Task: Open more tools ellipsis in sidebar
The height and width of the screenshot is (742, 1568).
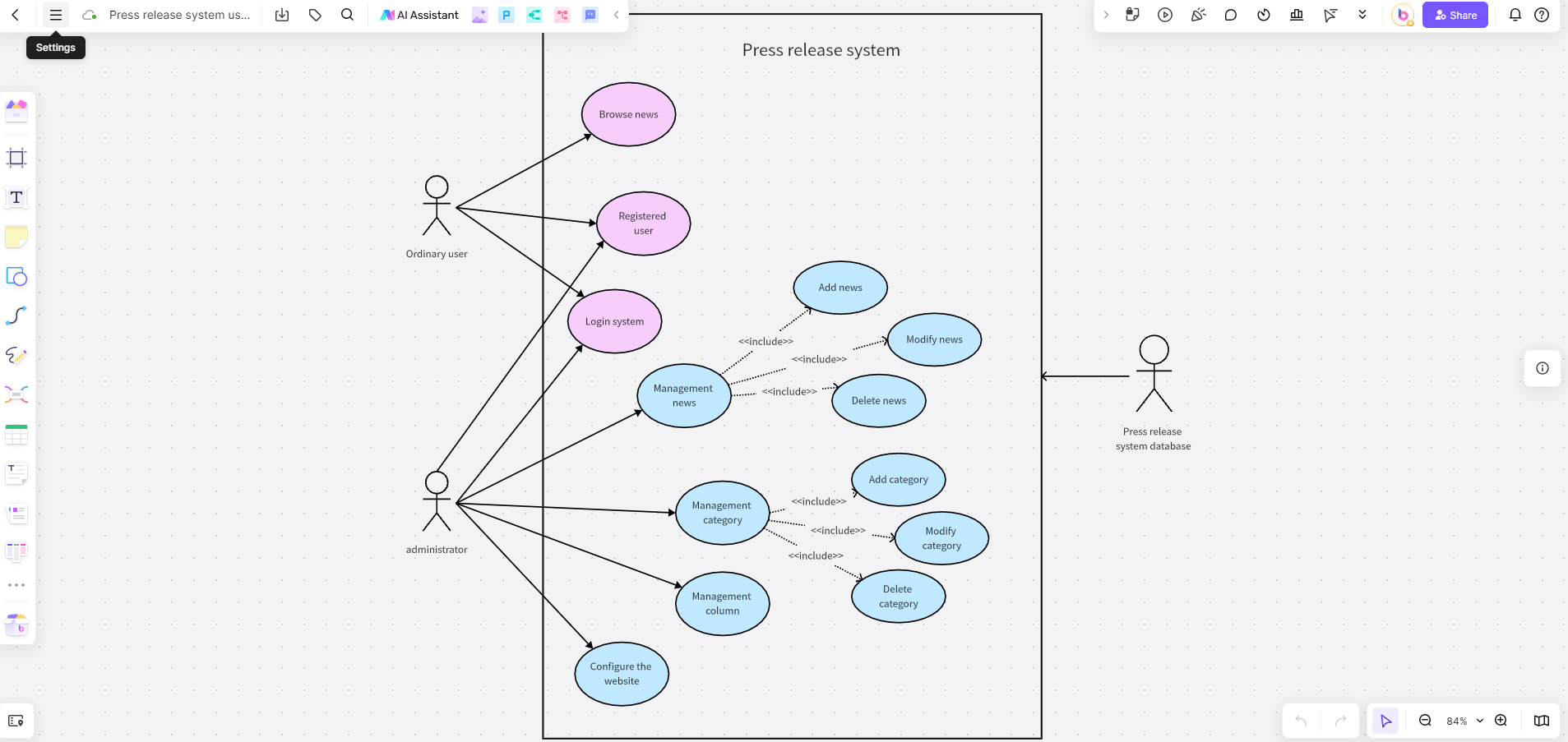Action: coord(16,585)
